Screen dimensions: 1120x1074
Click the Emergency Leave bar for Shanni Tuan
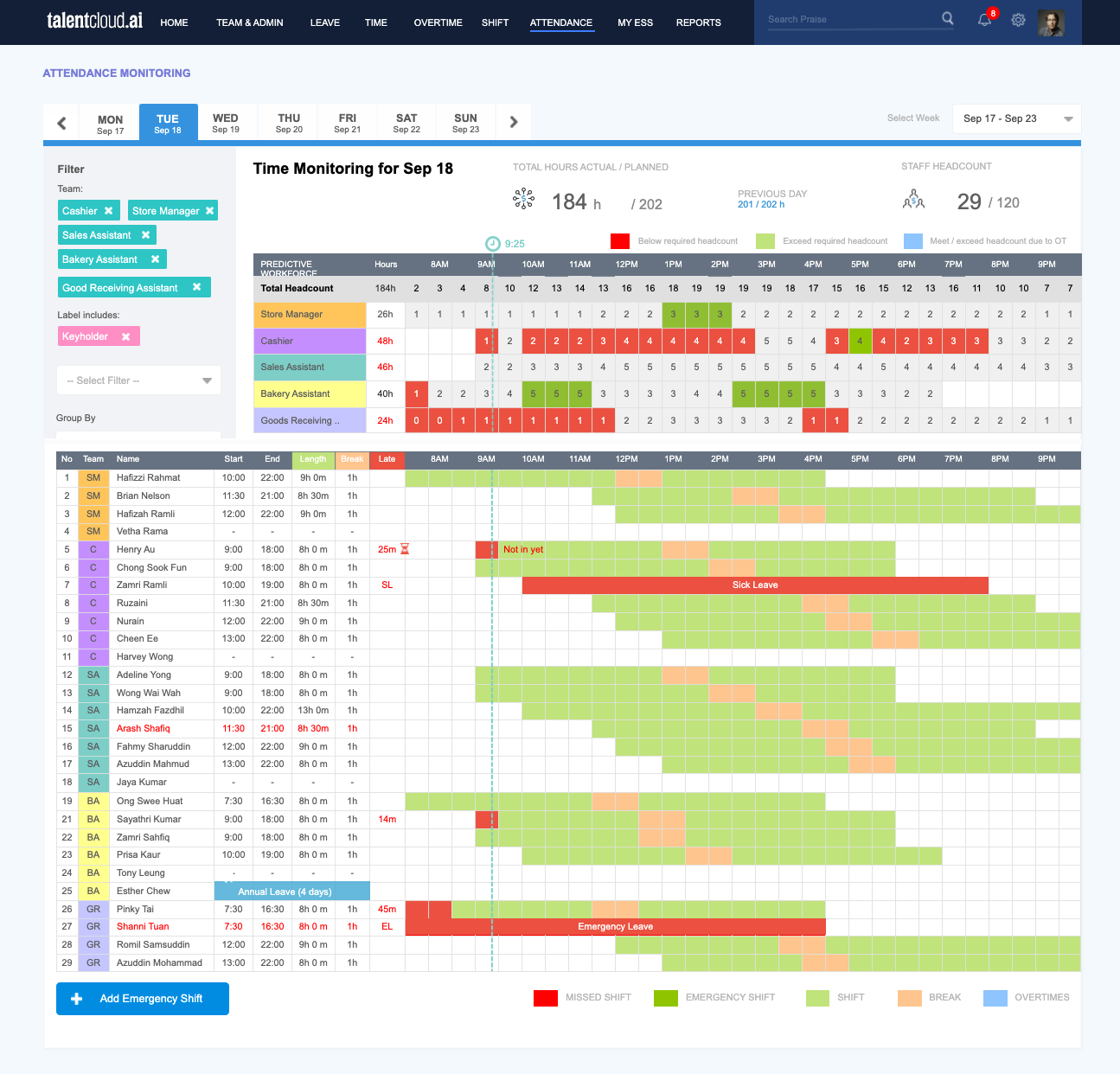point(616,926)
